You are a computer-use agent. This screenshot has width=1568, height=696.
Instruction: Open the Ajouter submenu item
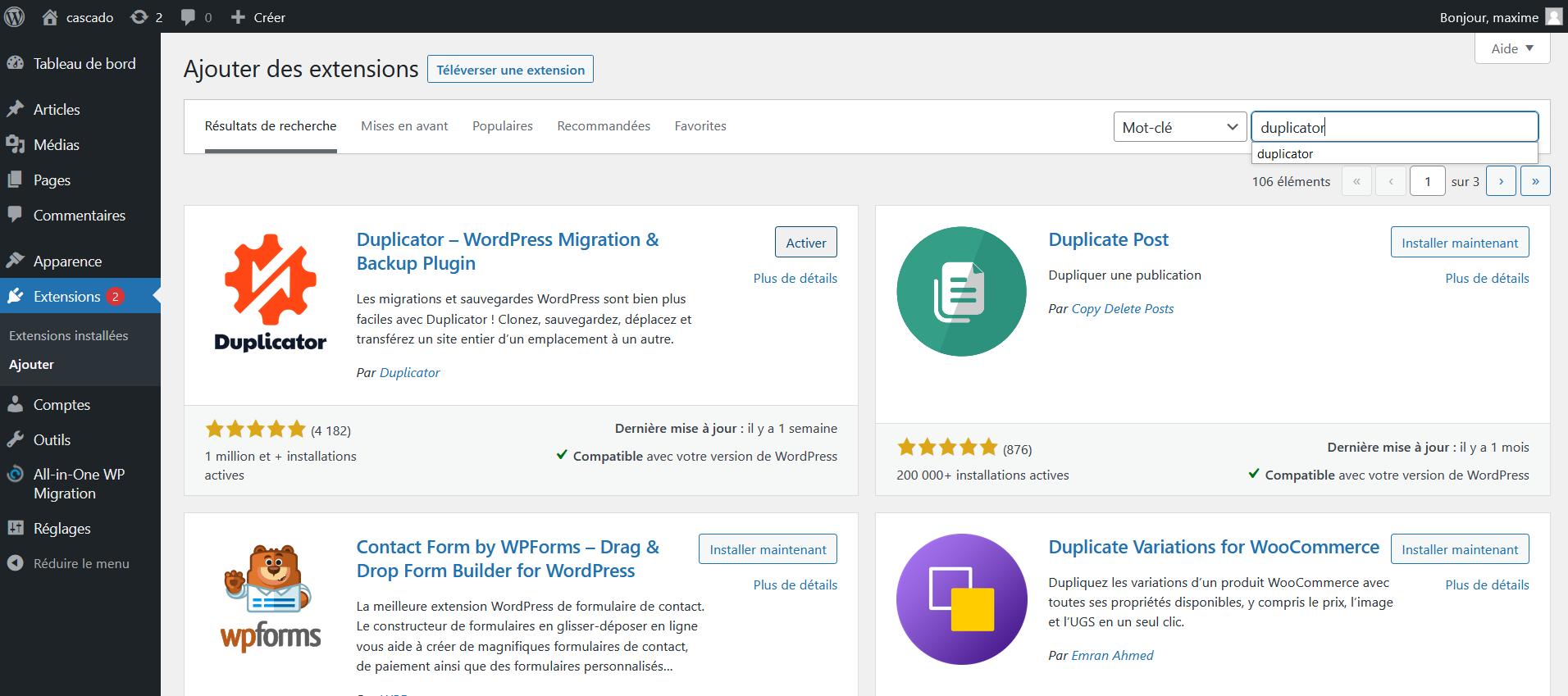tap(31, 364)
